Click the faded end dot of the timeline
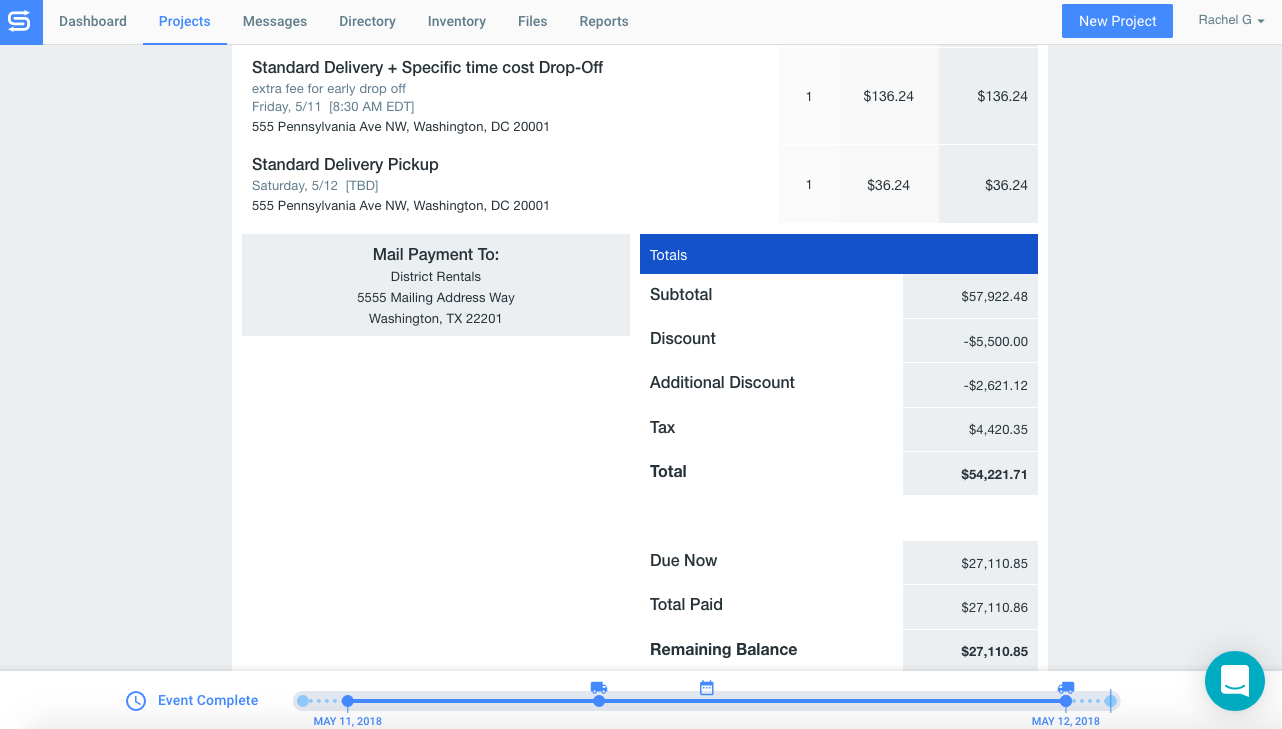This screenshot has width=1282, height=729. click(1110, 701)
